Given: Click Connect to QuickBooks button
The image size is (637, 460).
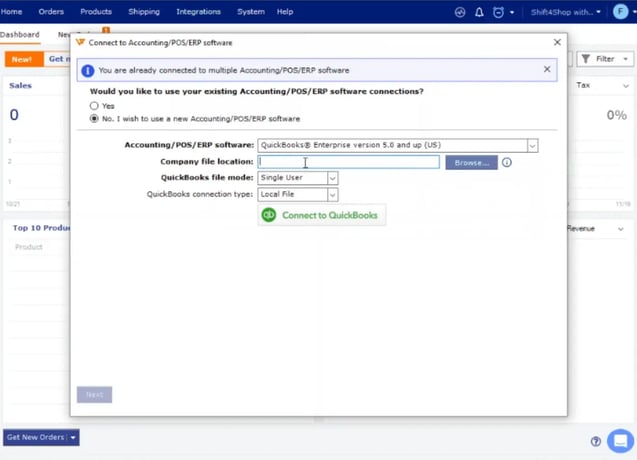Looking at the screenshot, I should (x=322, y=215).
